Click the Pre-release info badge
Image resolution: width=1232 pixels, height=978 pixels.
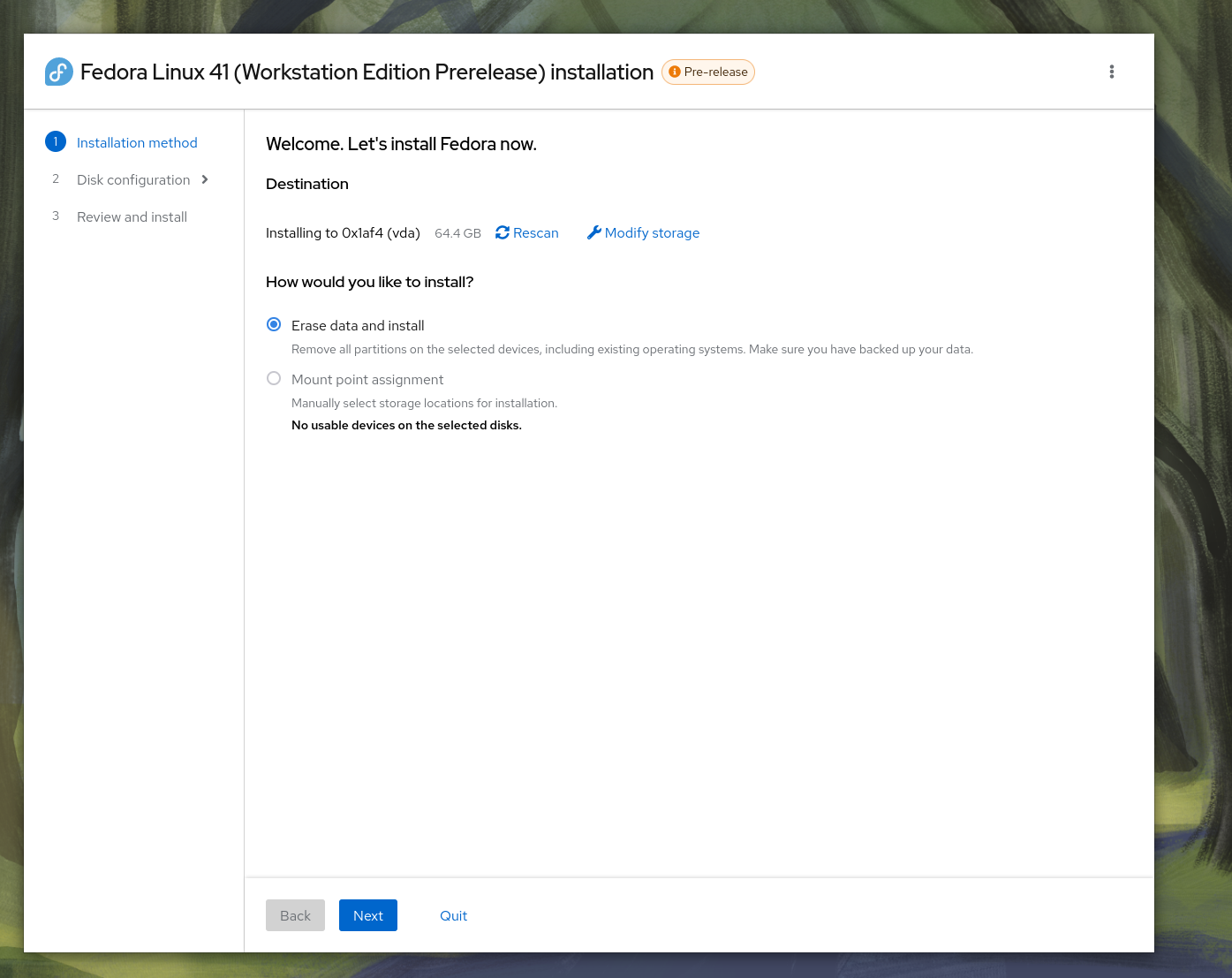pyautogui.click(x=708, y=72)
